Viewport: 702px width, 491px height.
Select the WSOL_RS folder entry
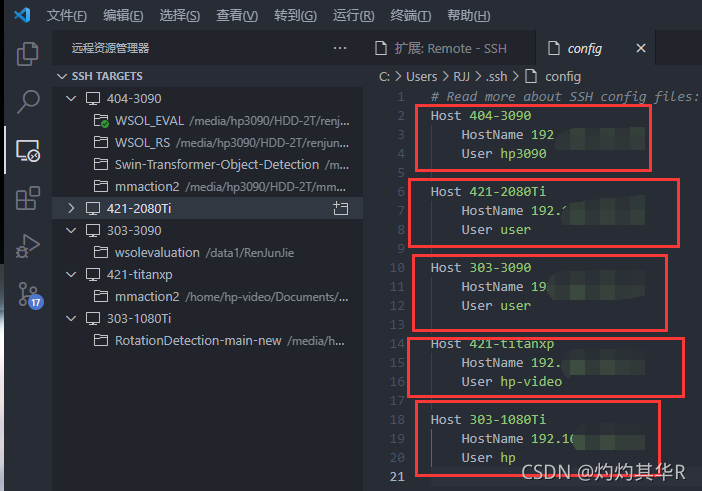207,142
